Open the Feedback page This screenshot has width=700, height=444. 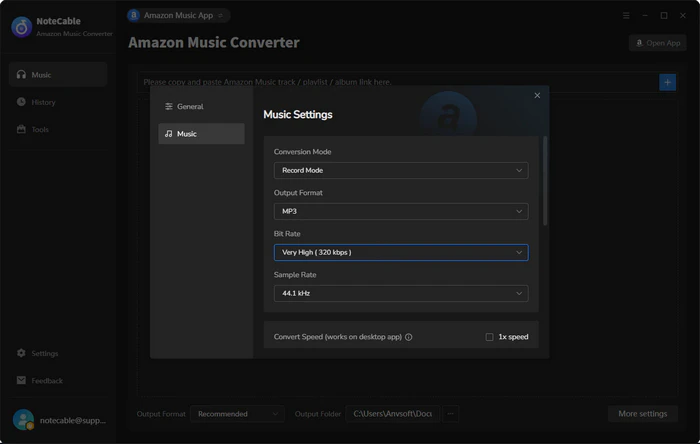58,380
